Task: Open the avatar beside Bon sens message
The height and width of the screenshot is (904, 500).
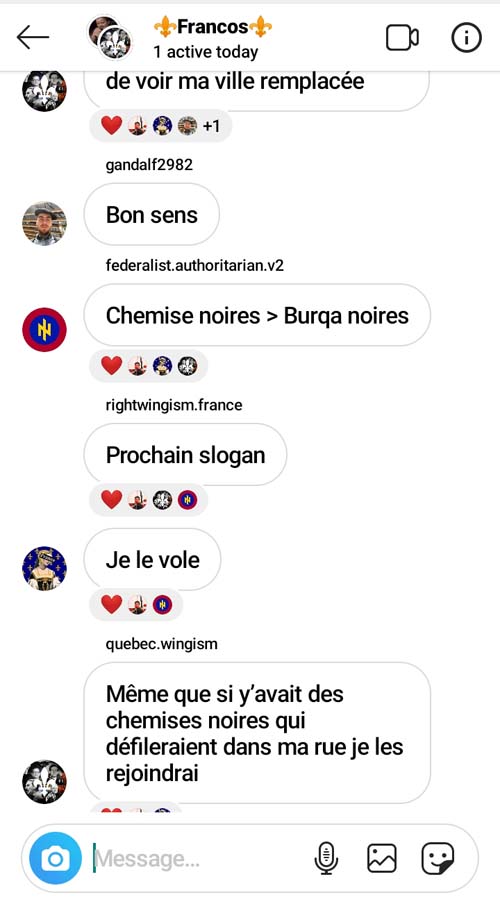Action: (44, 224)
